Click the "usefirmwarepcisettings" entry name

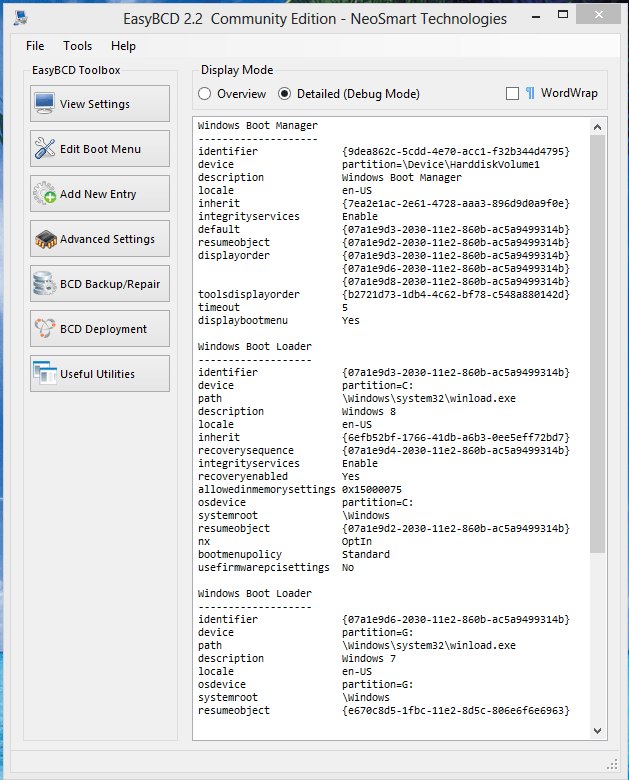(x=263, y=567)
